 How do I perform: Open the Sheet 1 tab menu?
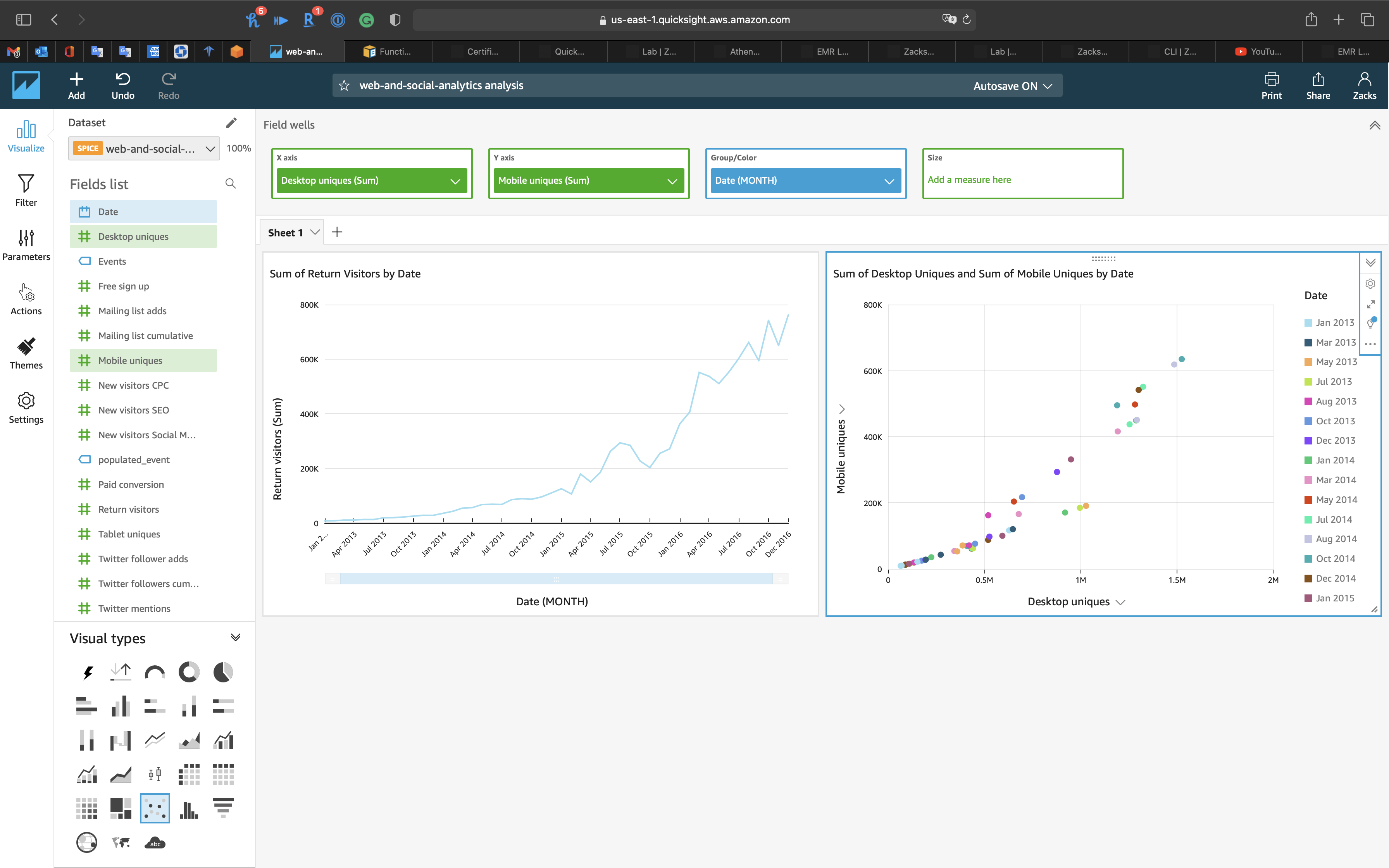click(x=315, y=232)
